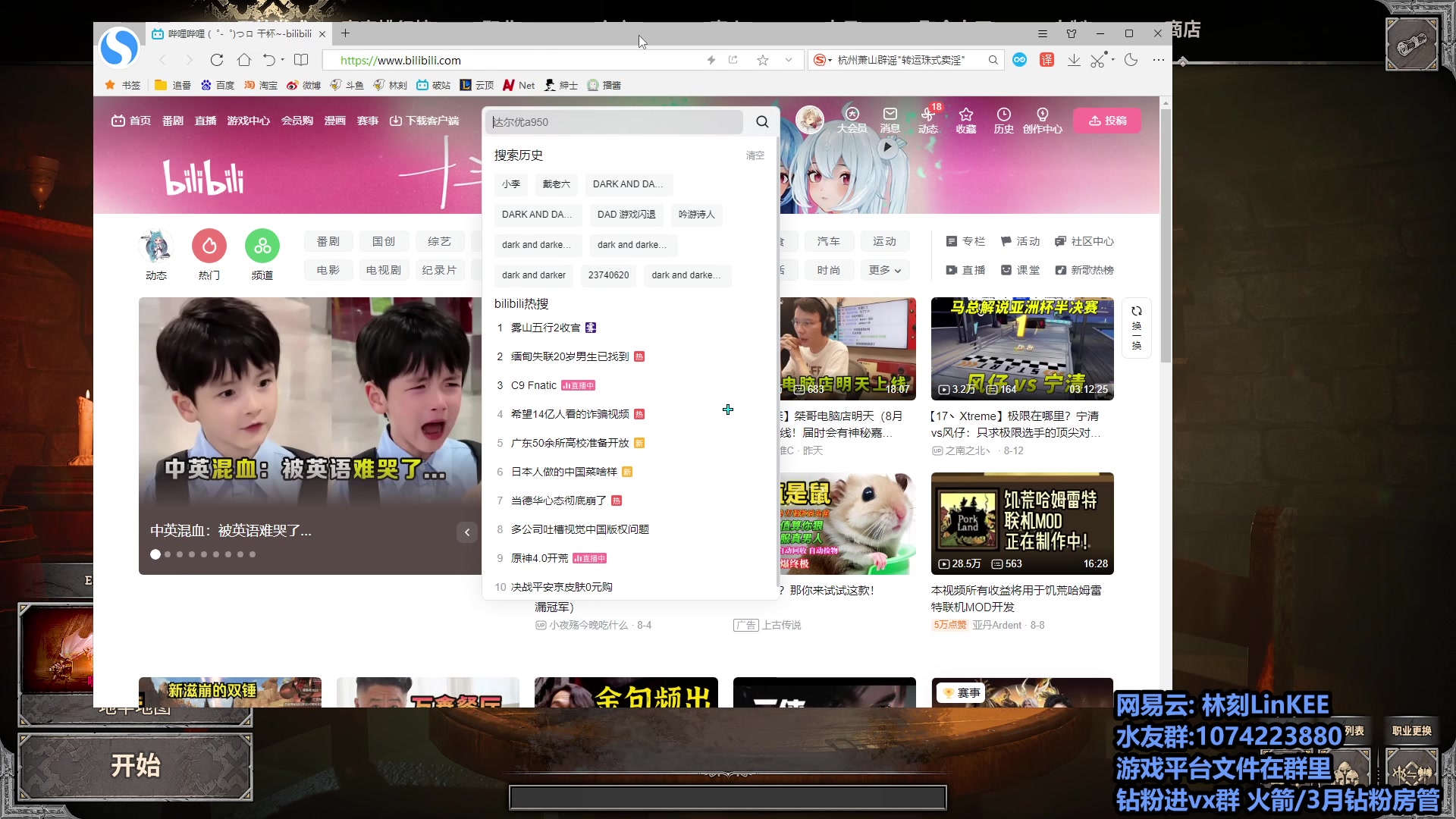Open search engine selector dropdown

823,60
